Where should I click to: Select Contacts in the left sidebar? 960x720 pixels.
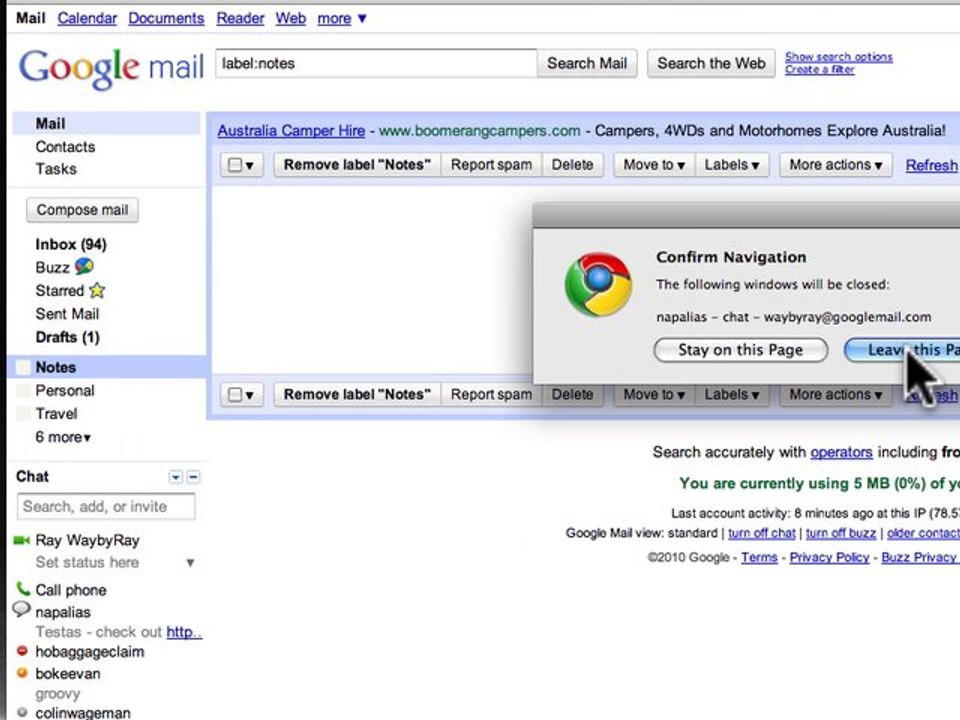66,147
